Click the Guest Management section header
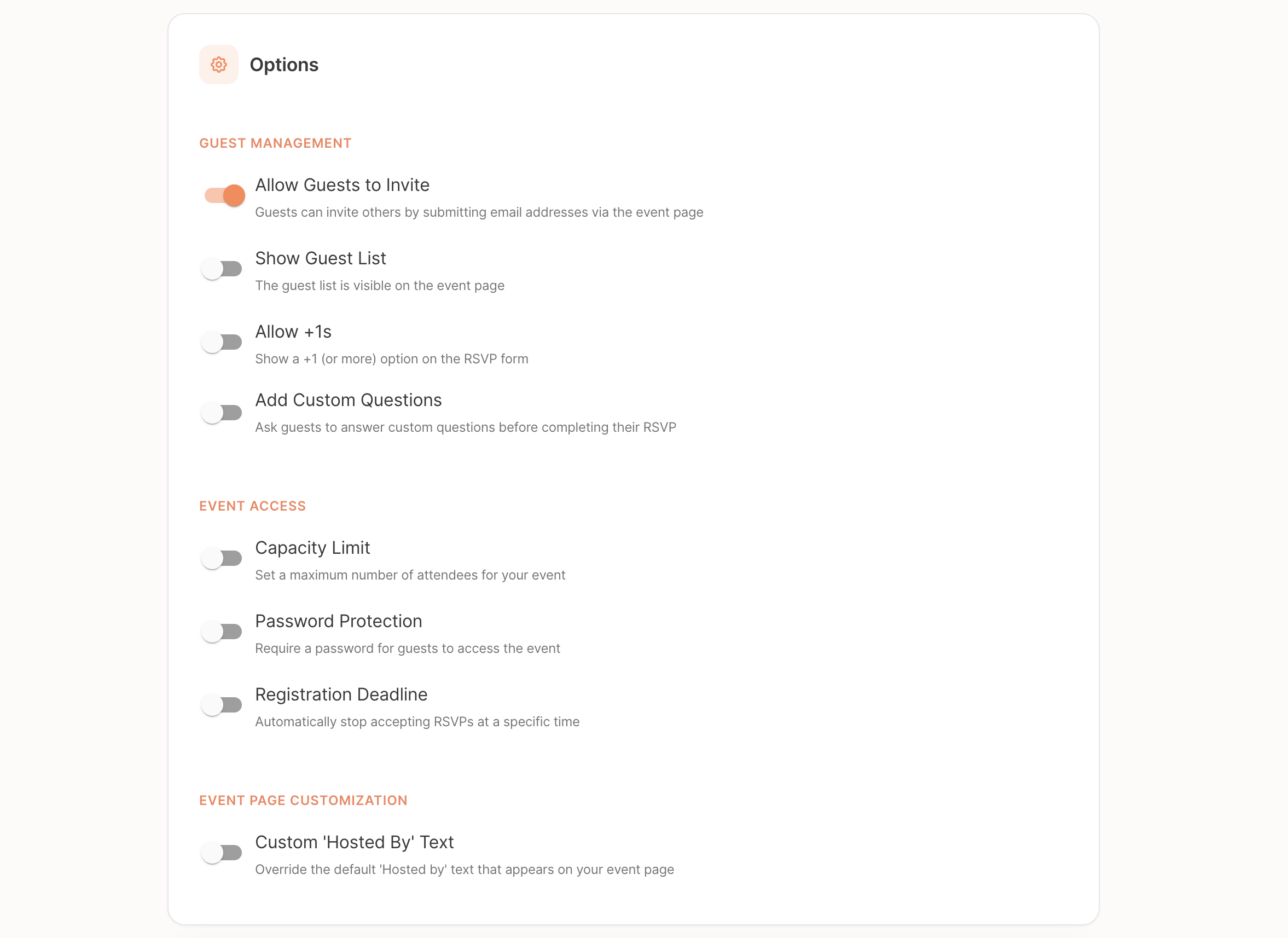The width and height of the screenshot is (1288, 938). coord(275,143)
